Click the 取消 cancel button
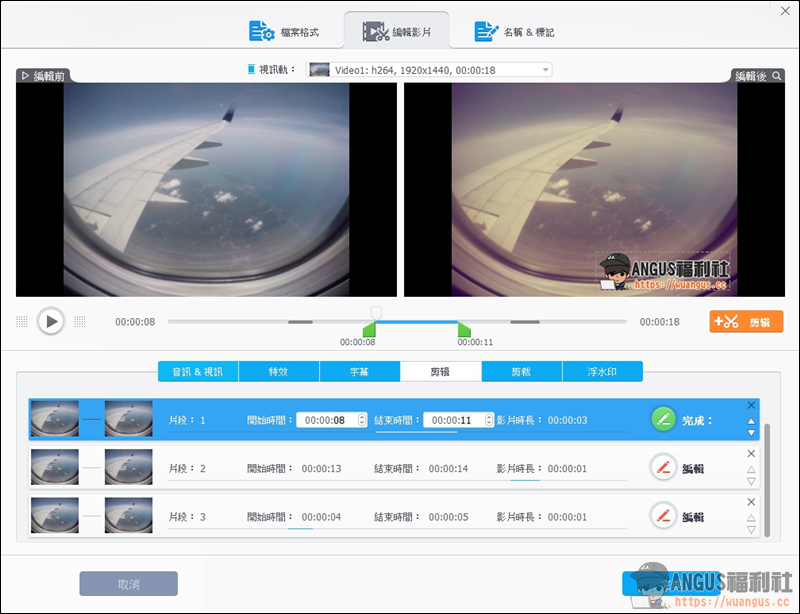 pyautogui.click(x=129, y=583)
